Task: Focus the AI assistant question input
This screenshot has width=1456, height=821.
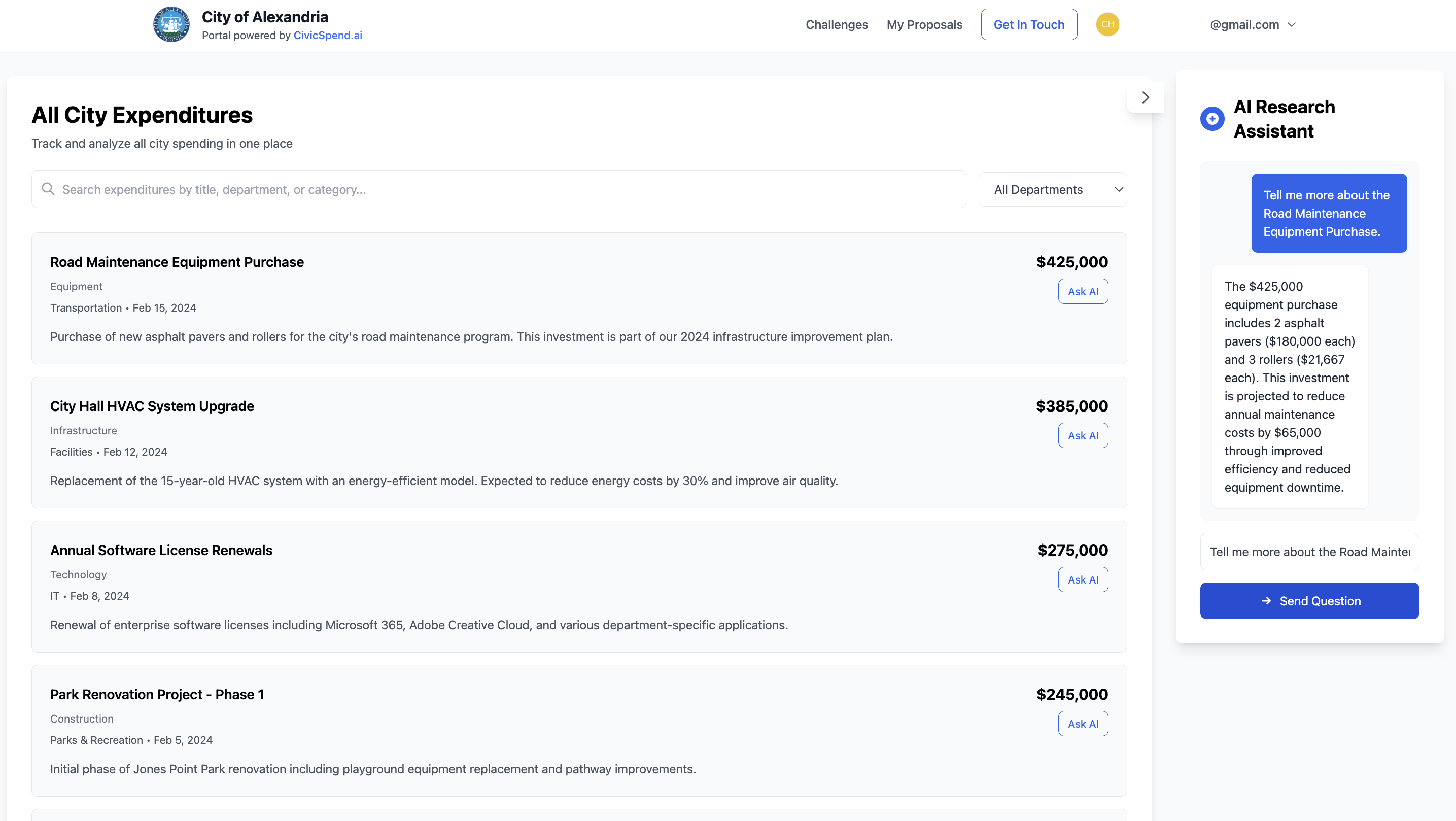Action: point(1309,551)
